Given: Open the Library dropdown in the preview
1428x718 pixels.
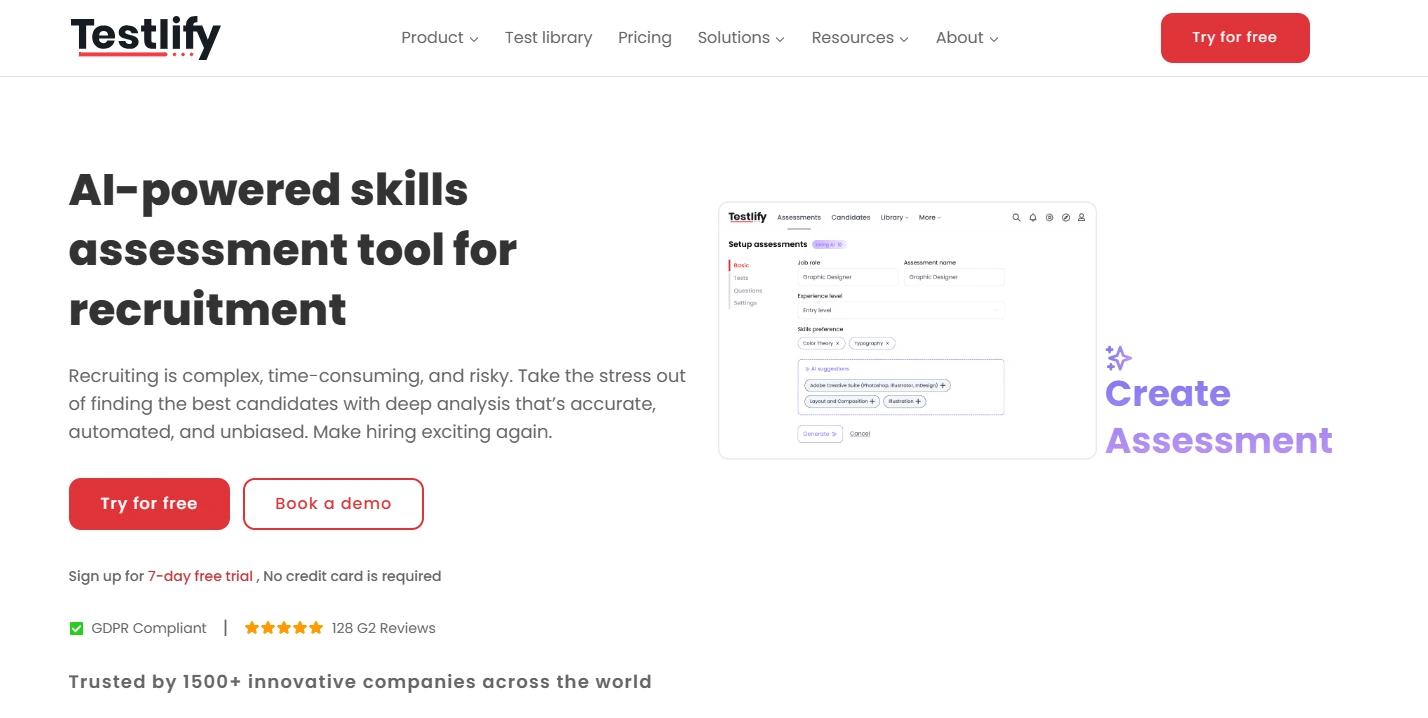Looking at the screenshot, I should click(x=894, y=217).
